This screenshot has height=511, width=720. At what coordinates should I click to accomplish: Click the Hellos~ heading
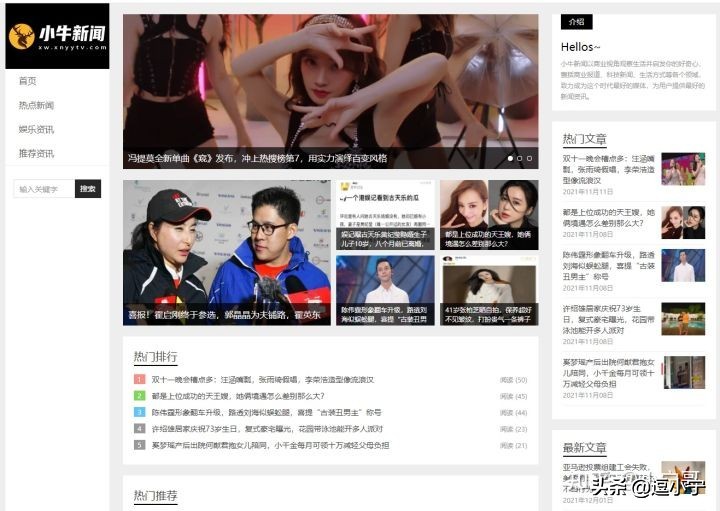[x=580, y=47]
